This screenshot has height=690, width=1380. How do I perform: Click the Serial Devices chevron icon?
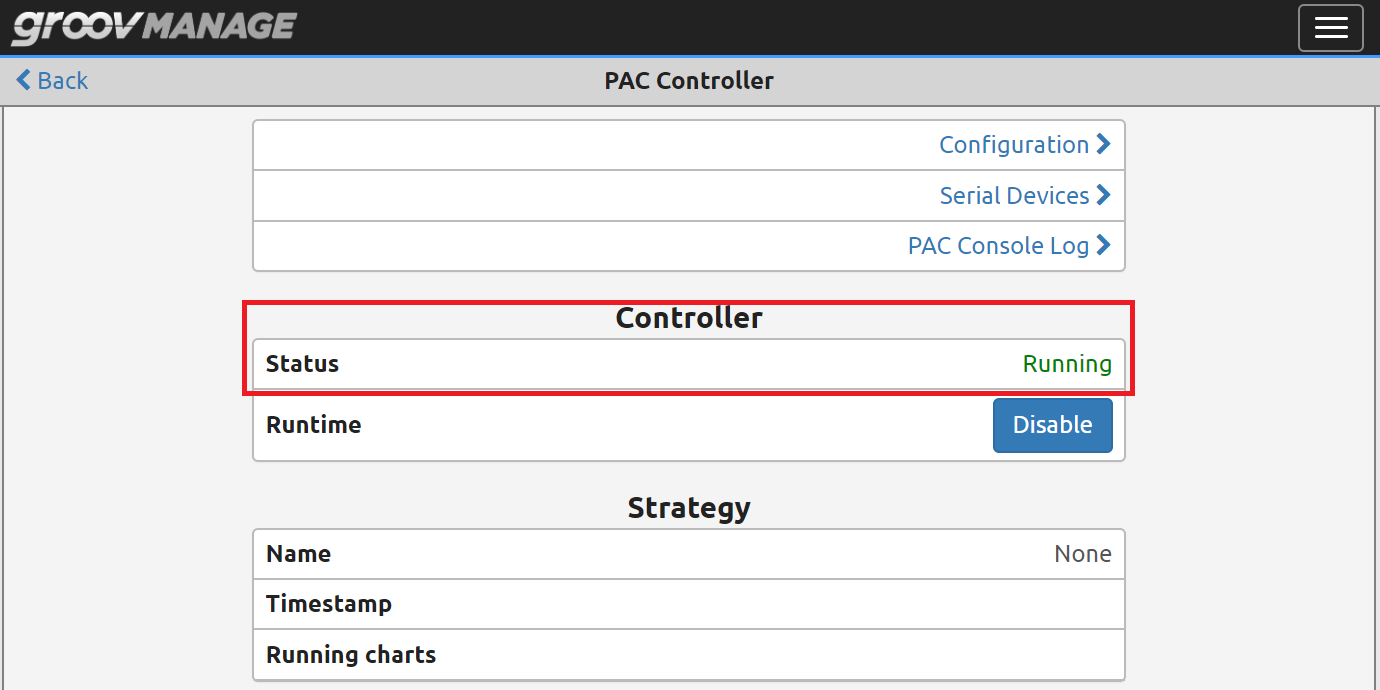point(1104,195)
